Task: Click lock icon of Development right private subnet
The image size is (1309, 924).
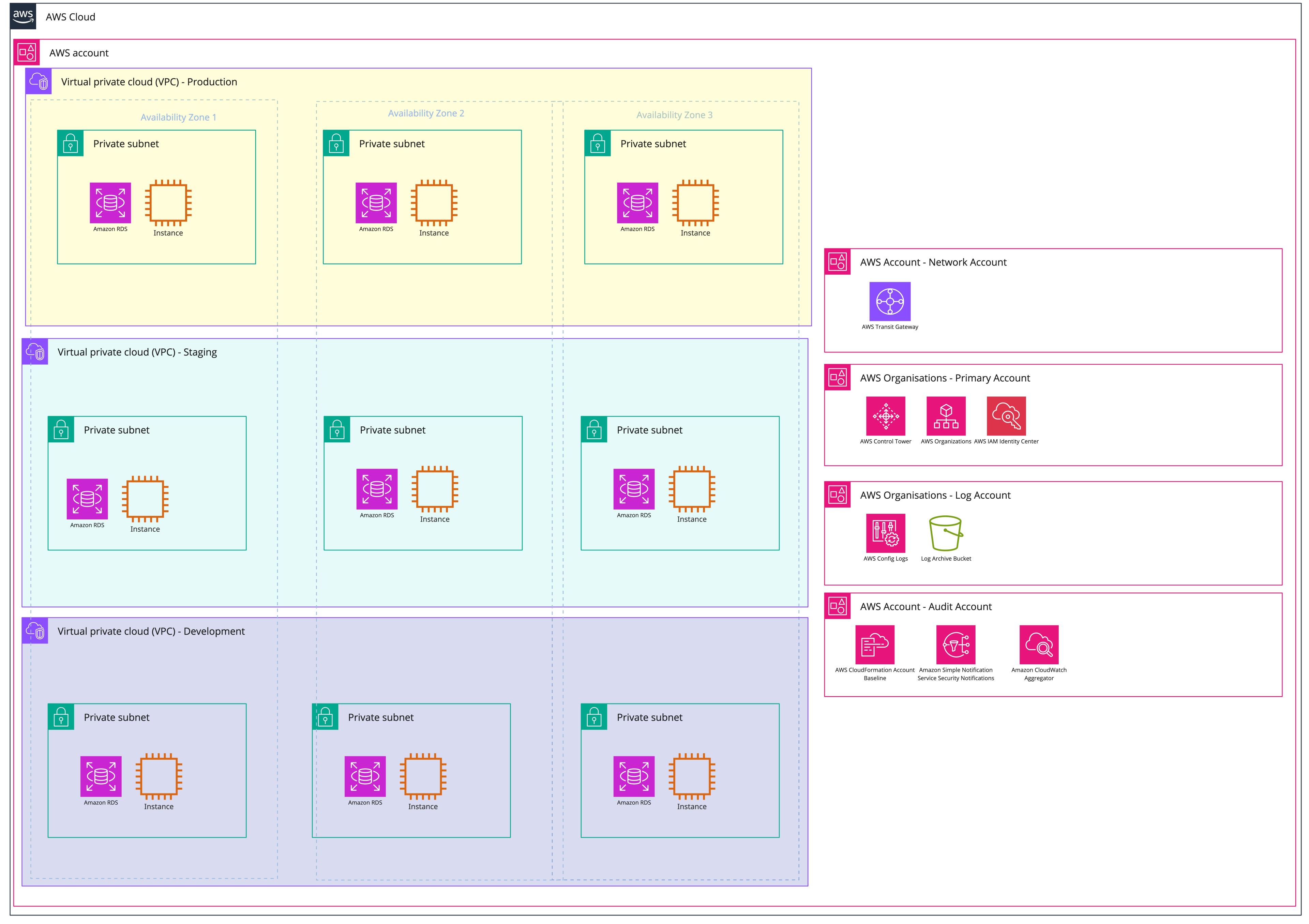Action: 595,717
